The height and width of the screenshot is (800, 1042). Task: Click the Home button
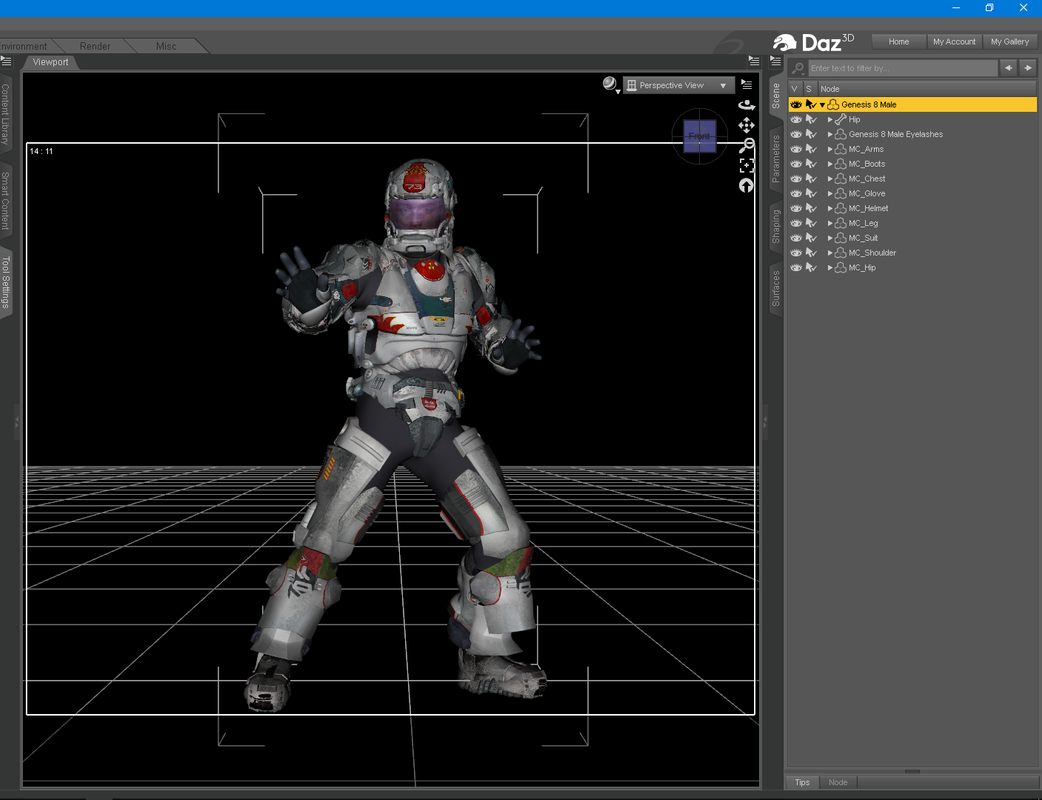coord(898,41)
